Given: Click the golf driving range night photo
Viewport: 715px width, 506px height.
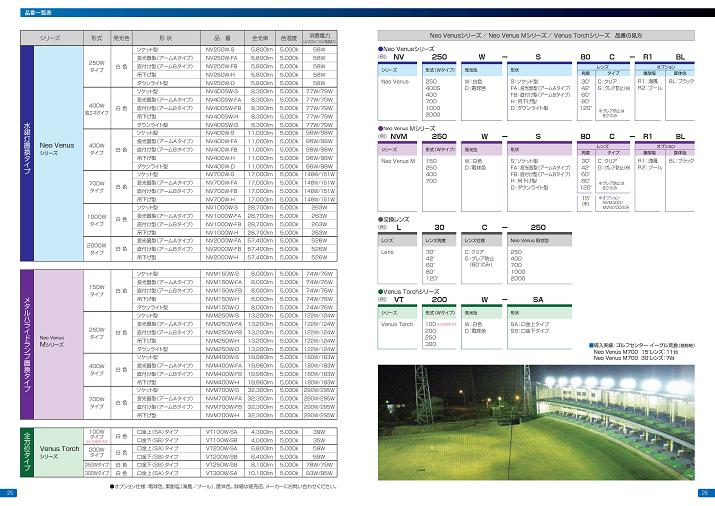Looking at the screenshot, I should pyautogui.click(x=536, y=422).
